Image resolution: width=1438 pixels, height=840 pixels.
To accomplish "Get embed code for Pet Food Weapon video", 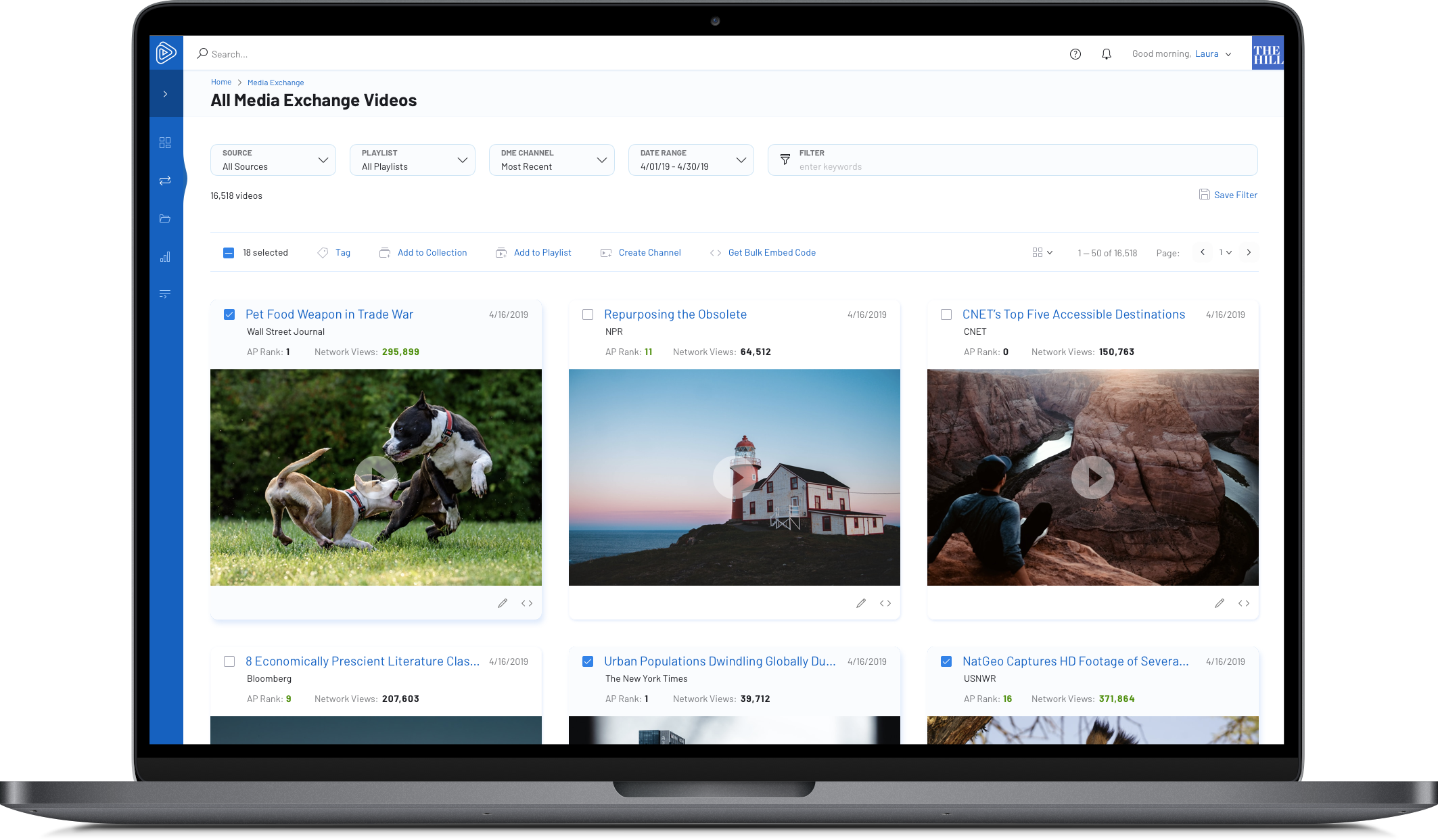I will point(527,603).
